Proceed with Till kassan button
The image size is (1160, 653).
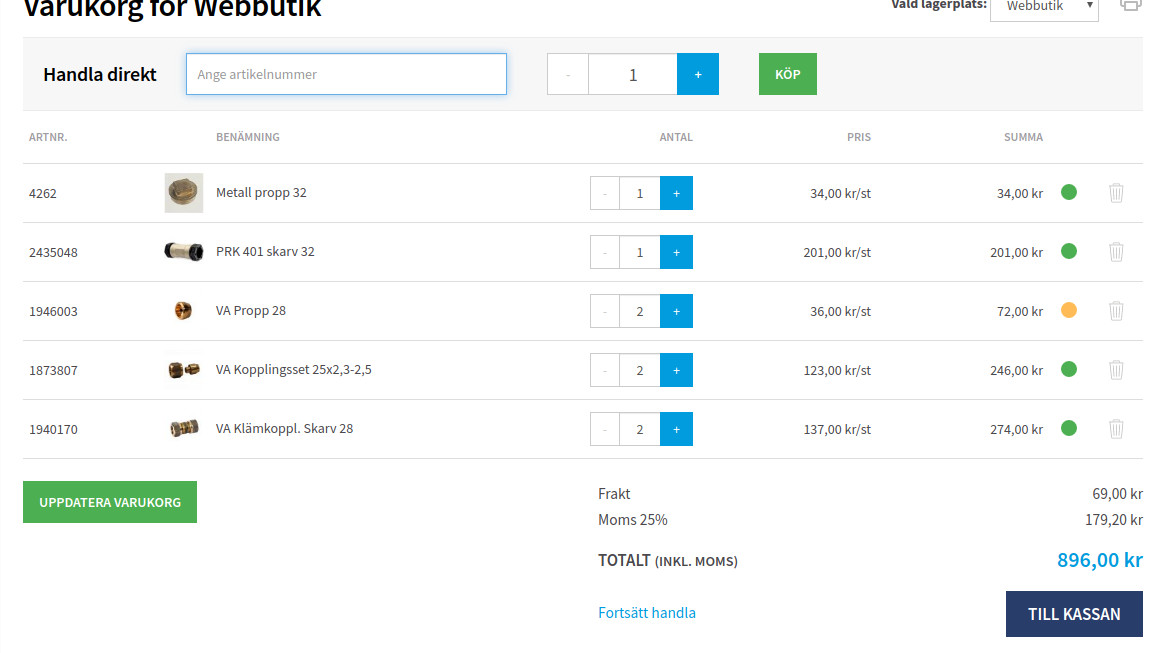pos(1074,614)
